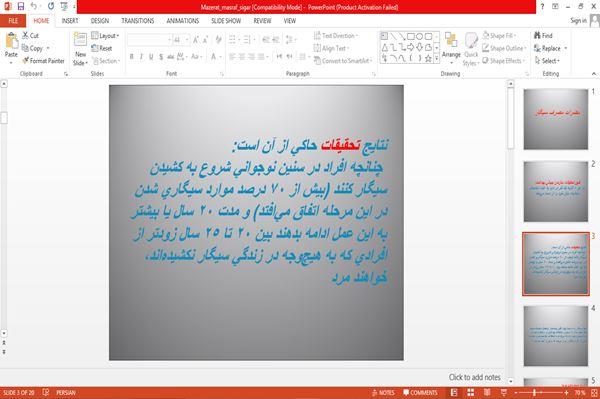600x399 pixels.
Task: Expand the shapes gallery more arrow
Action: [x=437, y=58]
